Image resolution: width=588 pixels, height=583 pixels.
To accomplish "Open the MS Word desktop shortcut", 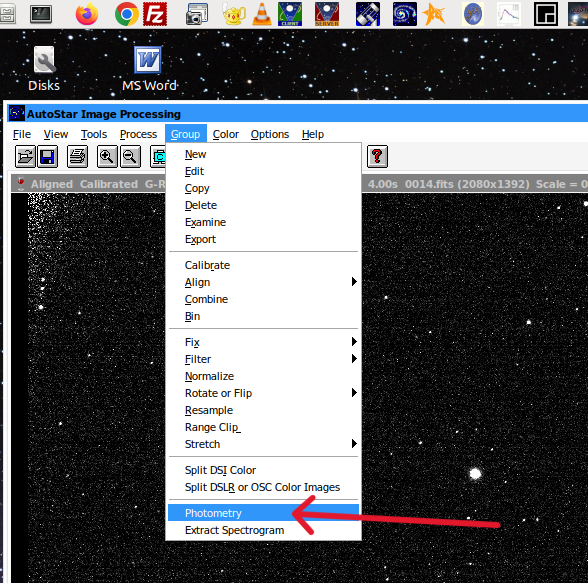I will point(149,69).
